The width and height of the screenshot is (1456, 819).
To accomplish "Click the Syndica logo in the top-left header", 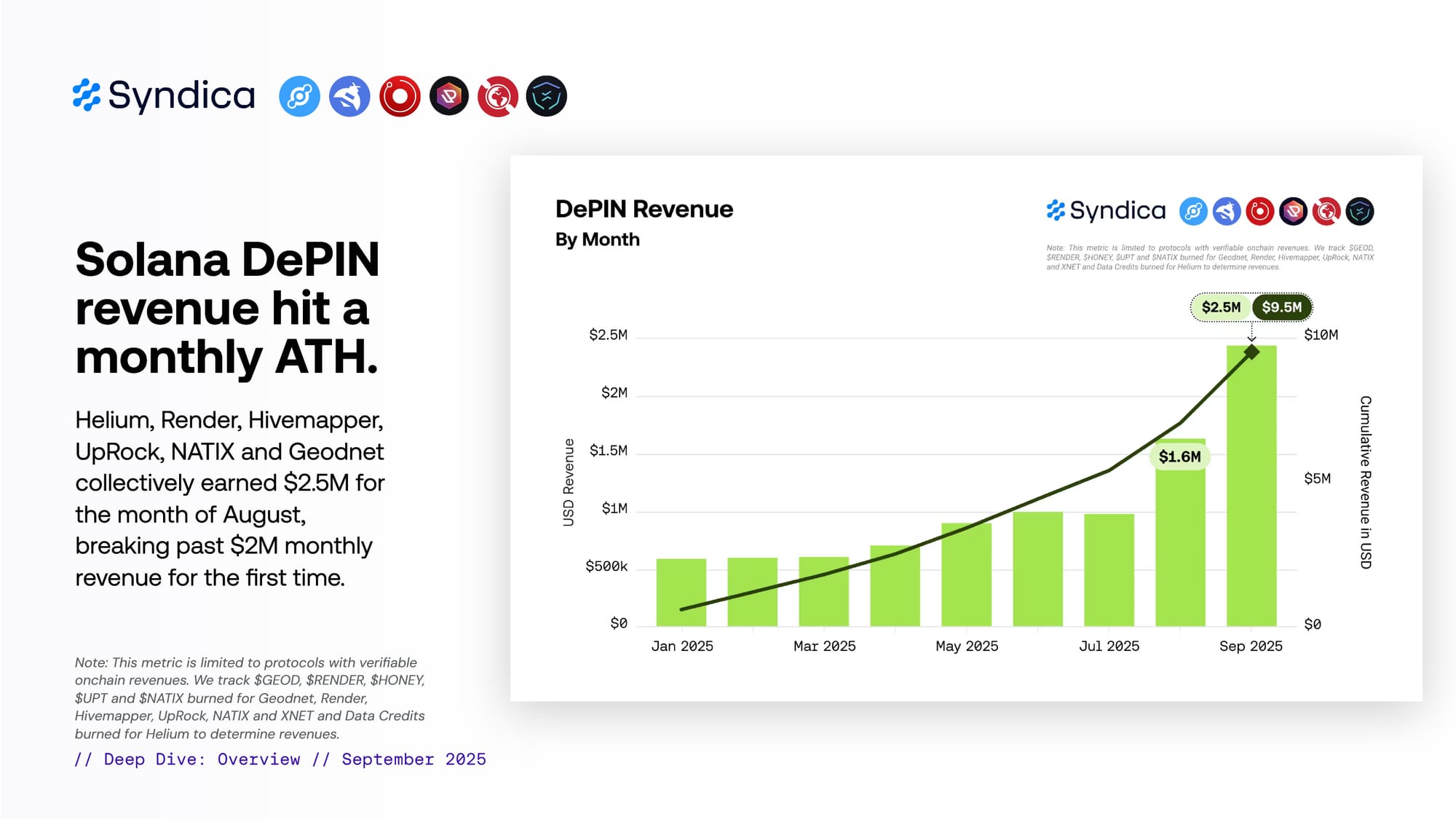I will pos(165,95).
